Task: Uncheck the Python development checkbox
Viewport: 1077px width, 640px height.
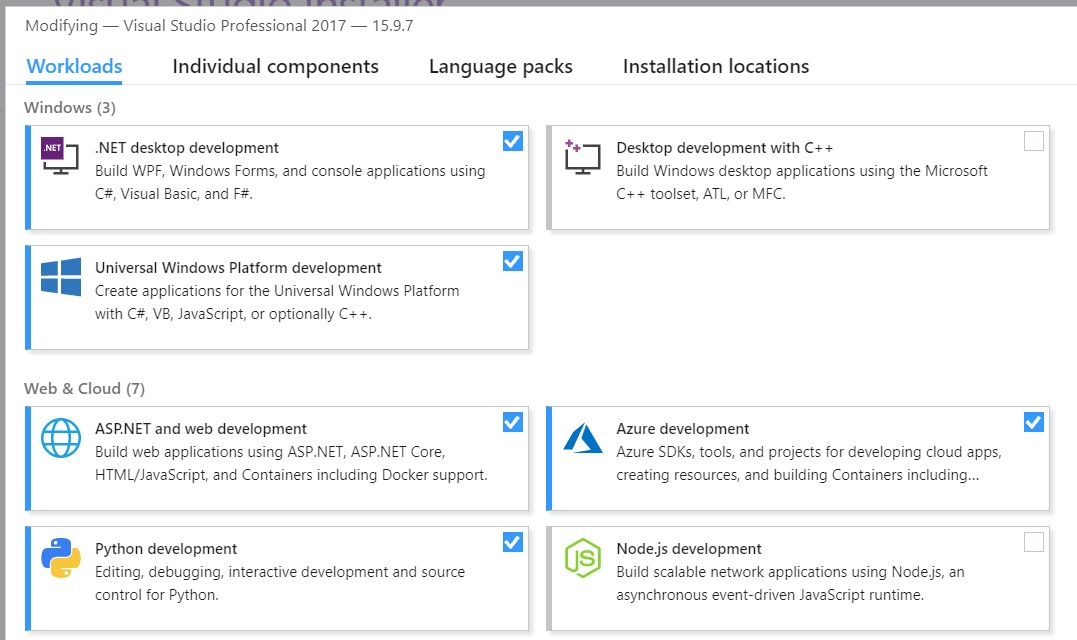Action: click(x=512, y=542)
